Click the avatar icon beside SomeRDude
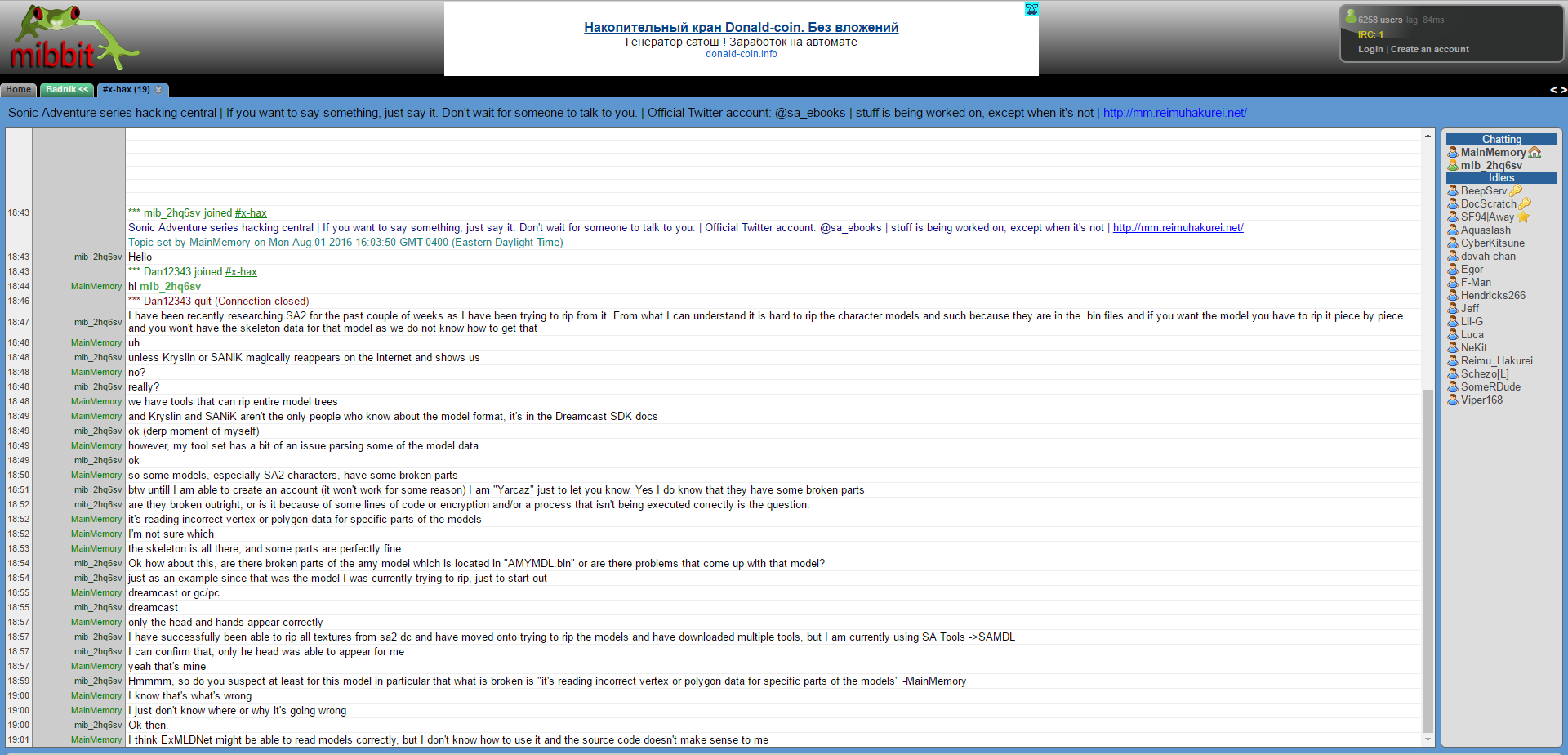1568x755 pixels. (1453, 387)
